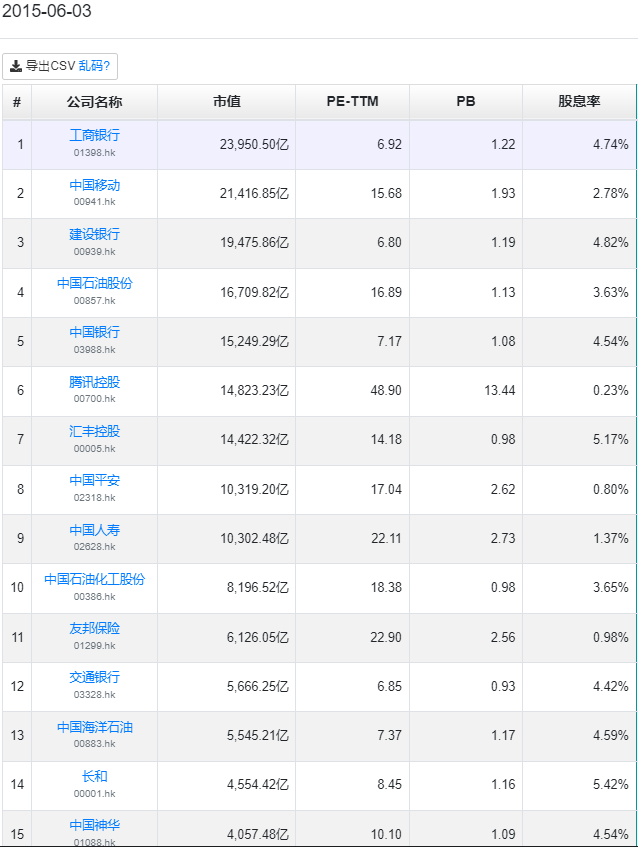
Task: Sort table by PB column header
Action: coord(465,102)
